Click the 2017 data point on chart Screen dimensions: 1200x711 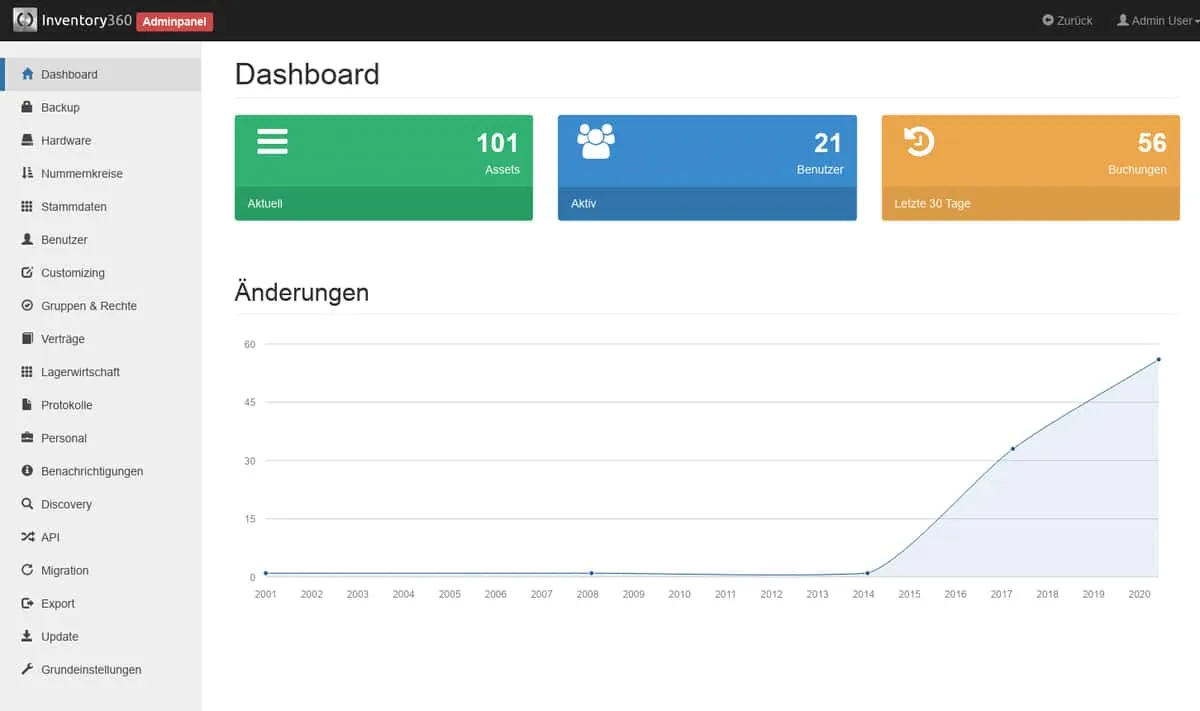(x=1012, y=448)
